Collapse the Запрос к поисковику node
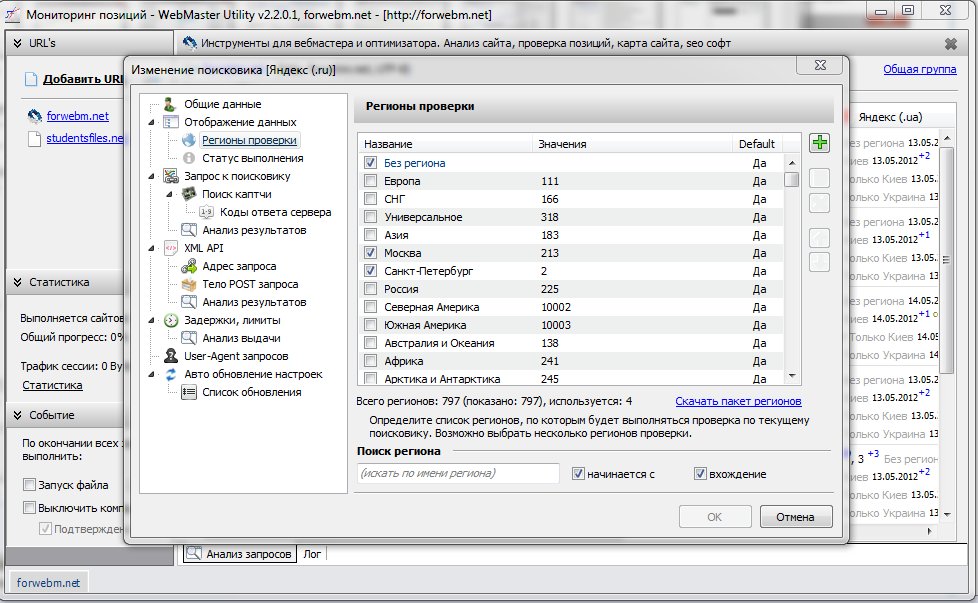Viewport: 978px width, 603px height. pos(152,176)
